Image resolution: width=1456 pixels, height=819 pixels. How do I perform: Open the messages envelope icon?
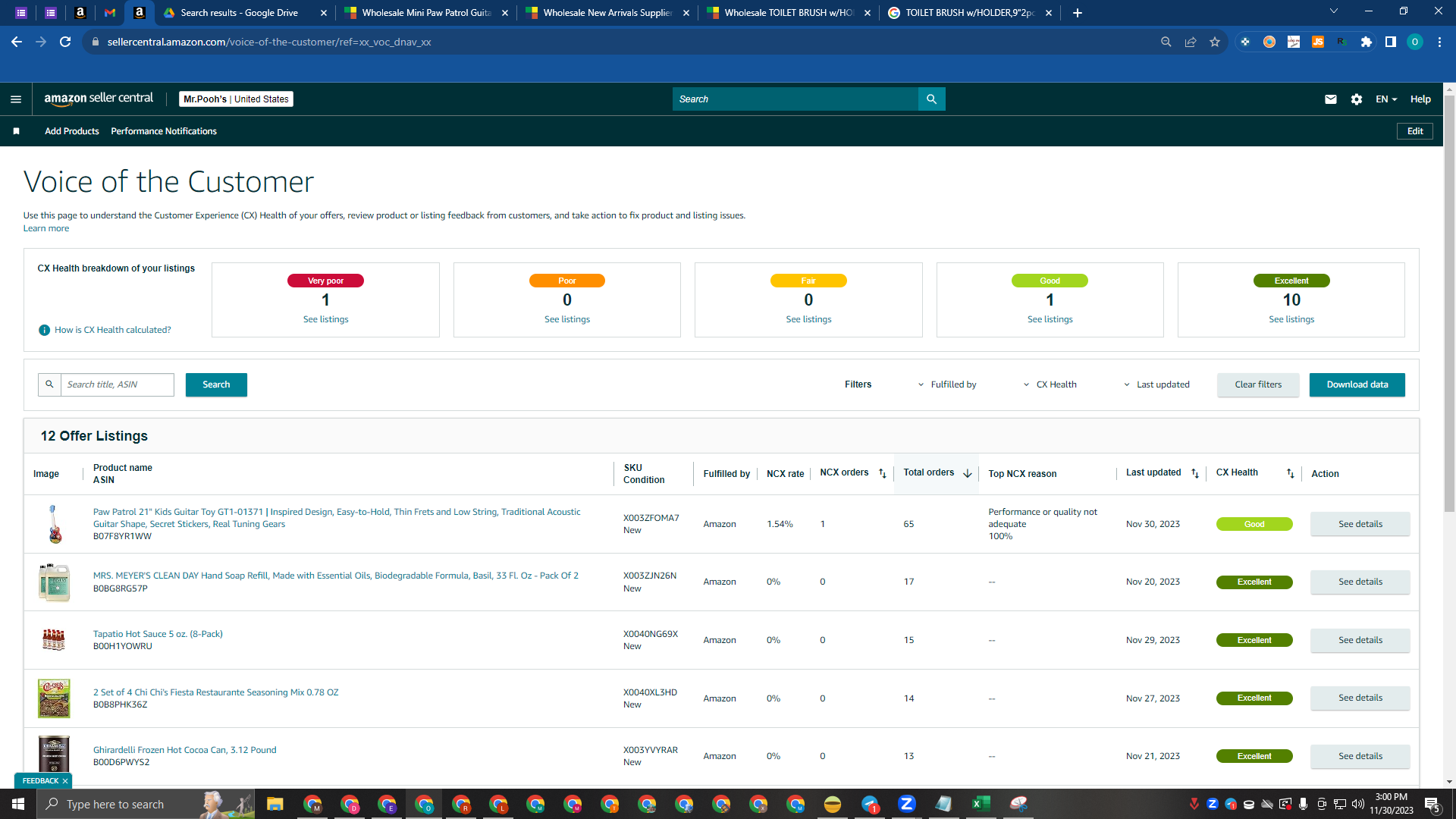tap(1330, 99)
